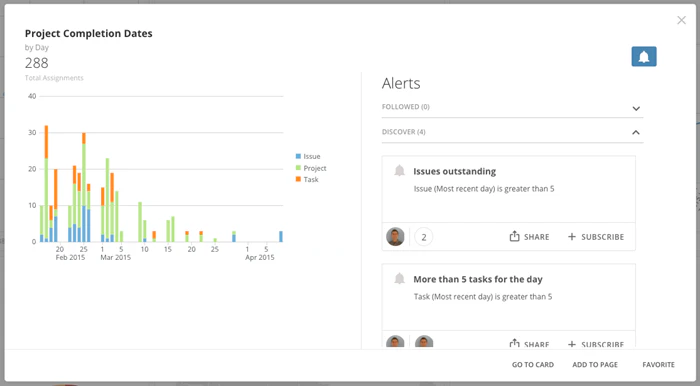Click 'Task (Most recent day) is greater than 5' text
The width and height of the screenshot is (700, 386).
pyautogui.click(x=483, y=297)
